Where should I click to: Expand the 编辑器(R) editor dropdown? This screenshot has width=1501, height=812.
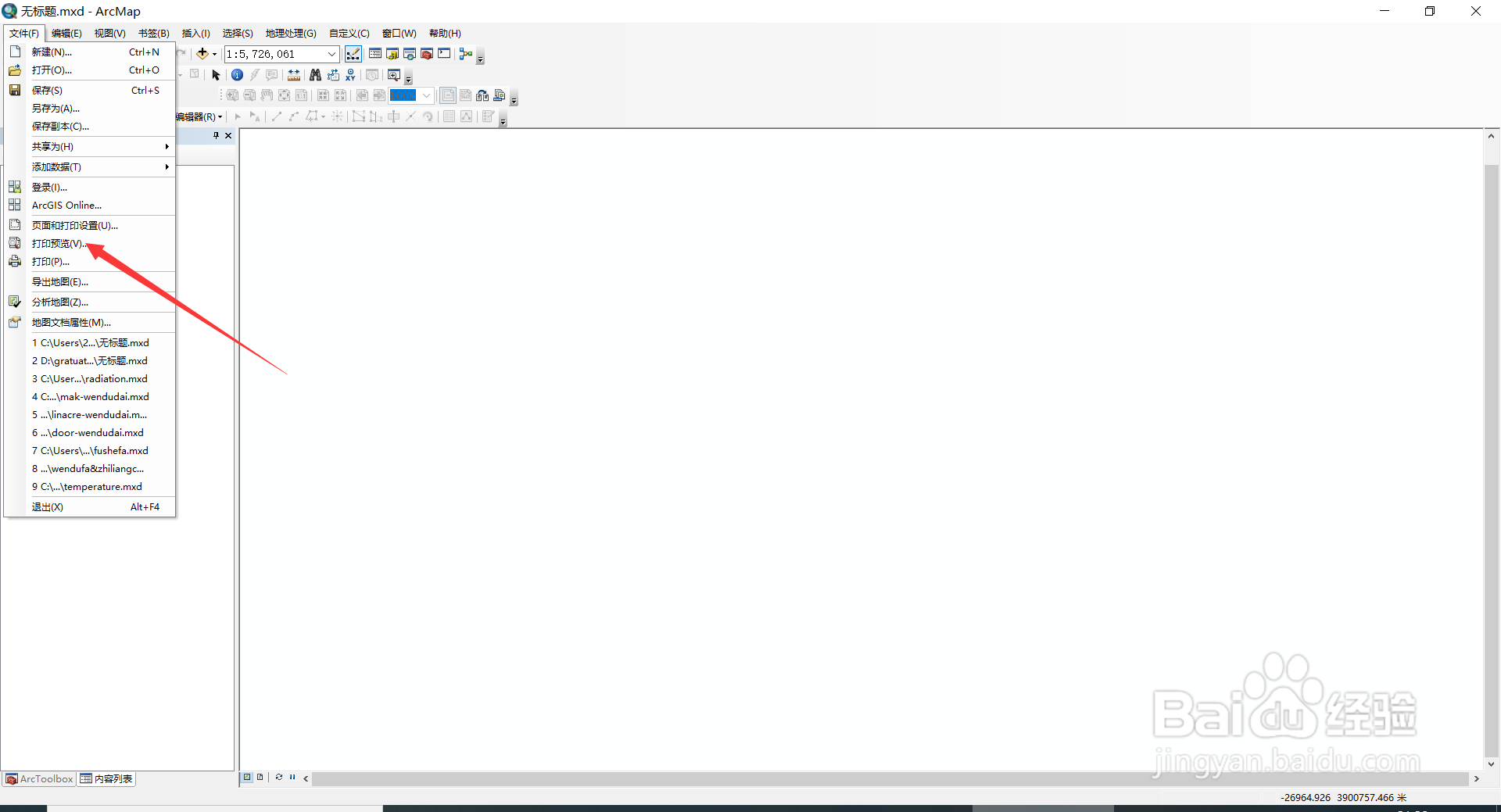[220, 116]
